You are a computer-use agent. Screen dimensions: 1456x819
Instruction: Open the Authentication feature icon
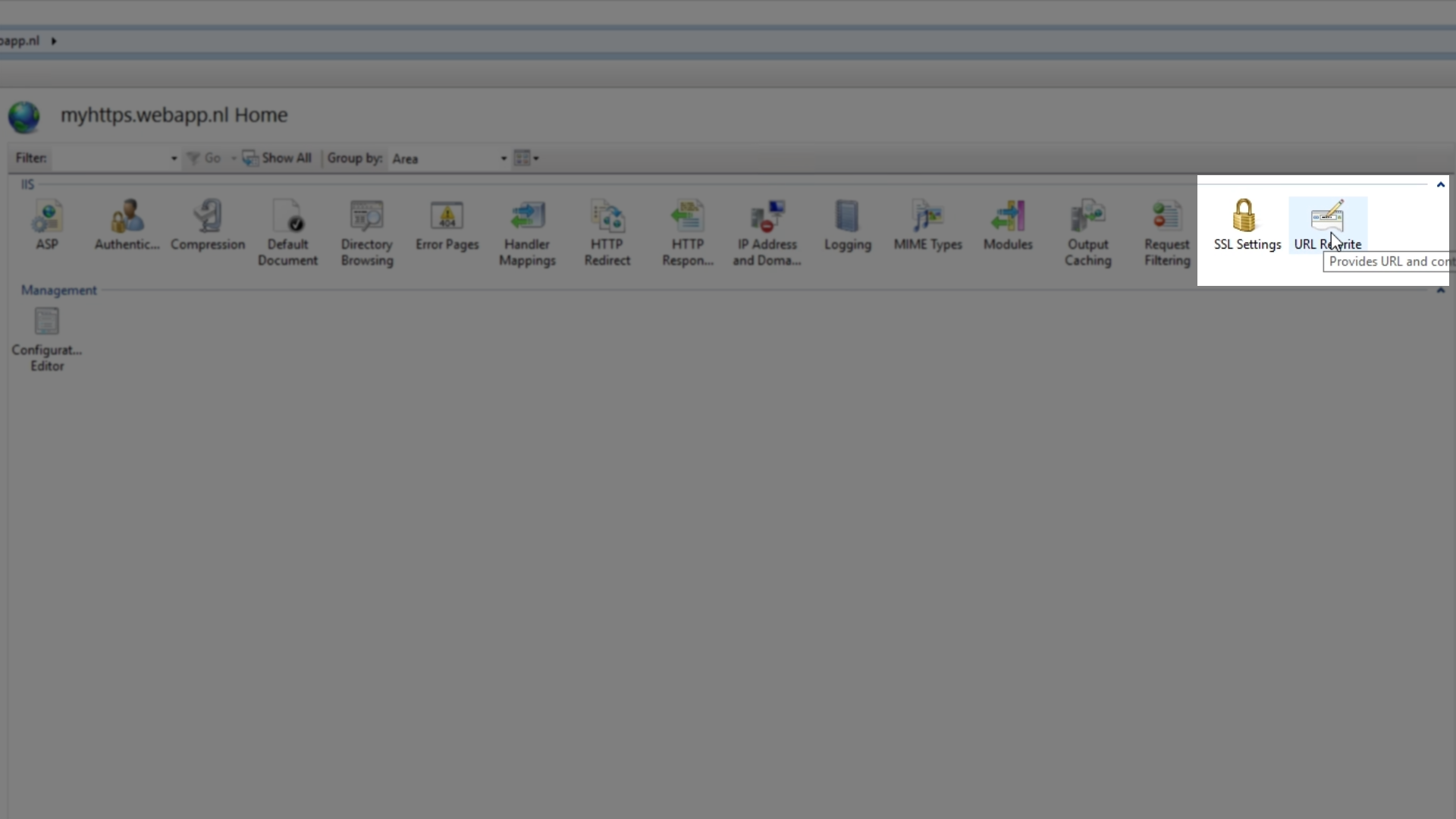127,224
